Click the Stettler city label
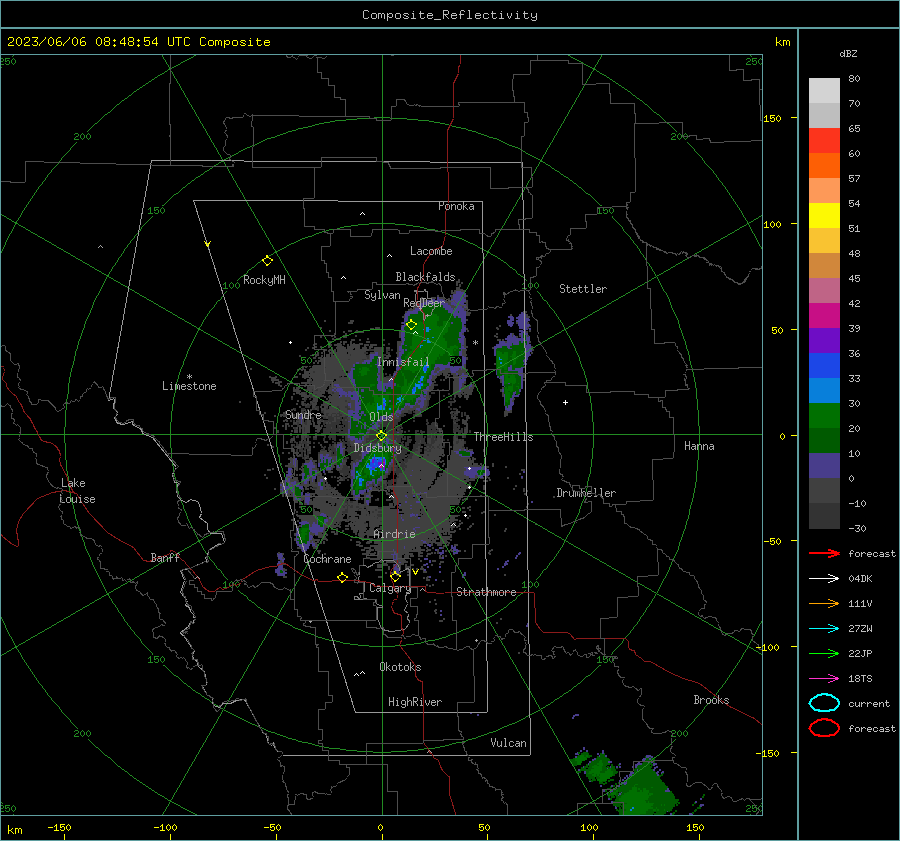Viewport: 900px width, 841px height. [583, 289]
